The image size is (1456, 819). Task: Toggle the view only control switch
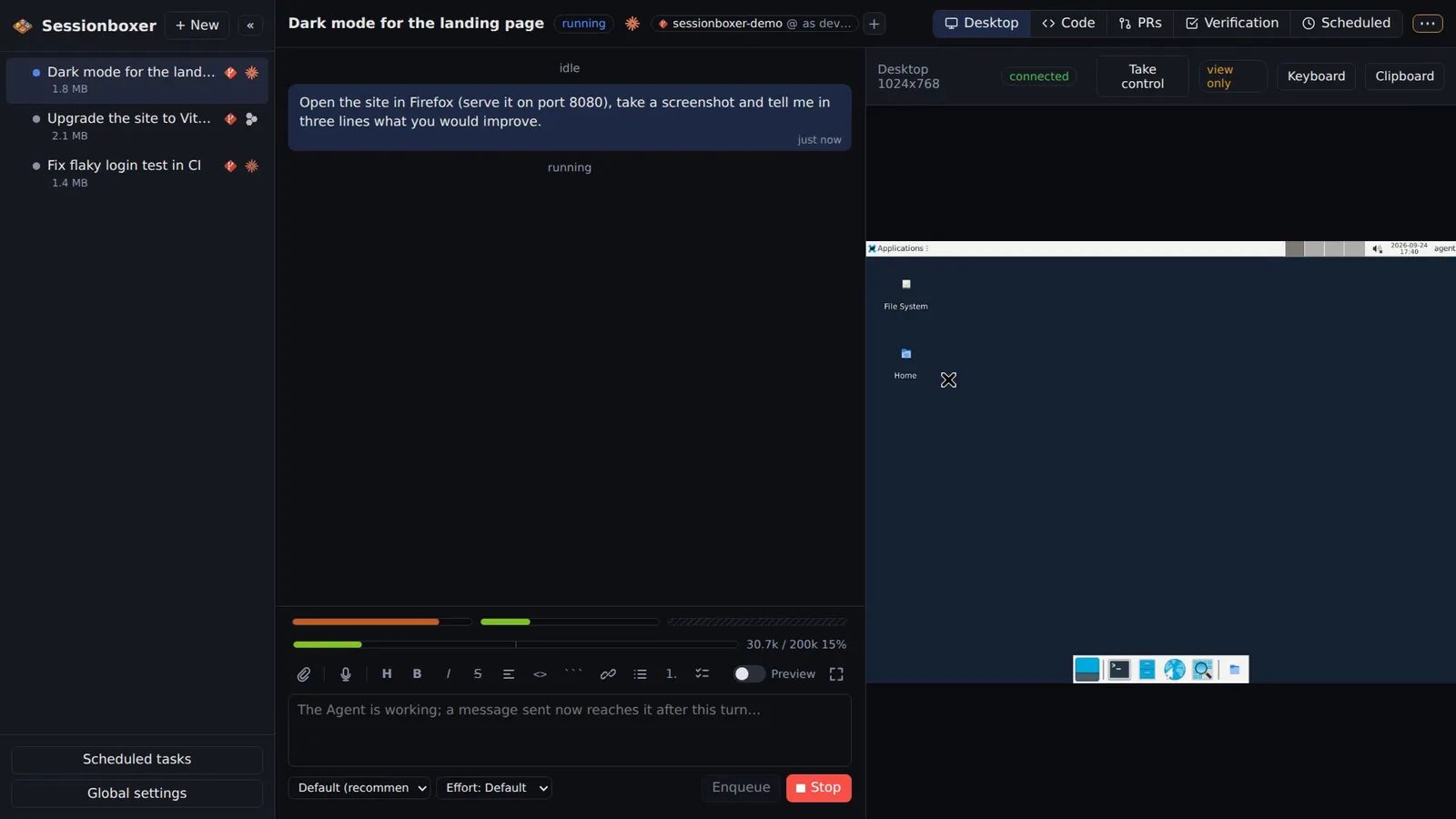click(1232, 76)
